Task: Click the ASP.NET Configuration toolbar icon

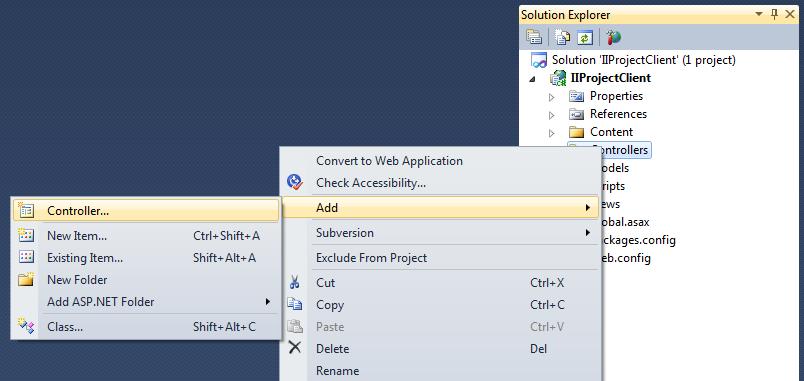Action: (x=613, y=37)
